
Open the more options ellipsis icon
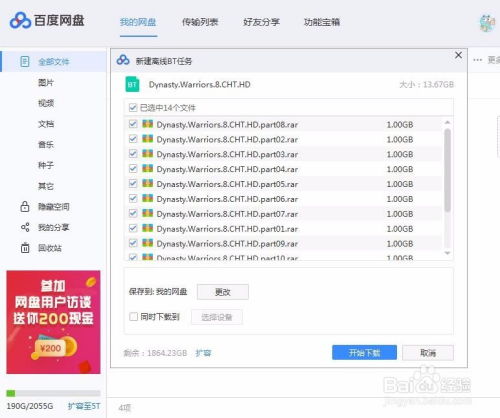pos(478,60)
